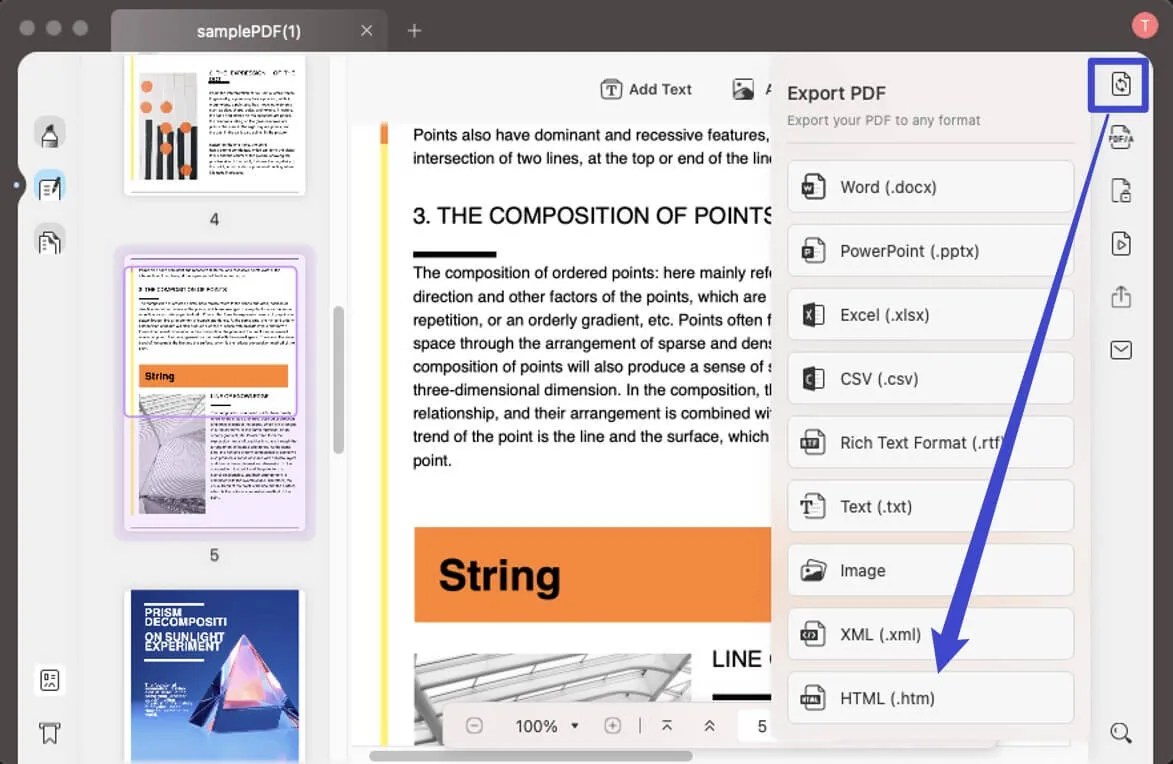
Task: Click the thumbnail panel vertical scrollbar
Action: click(339, 379)
